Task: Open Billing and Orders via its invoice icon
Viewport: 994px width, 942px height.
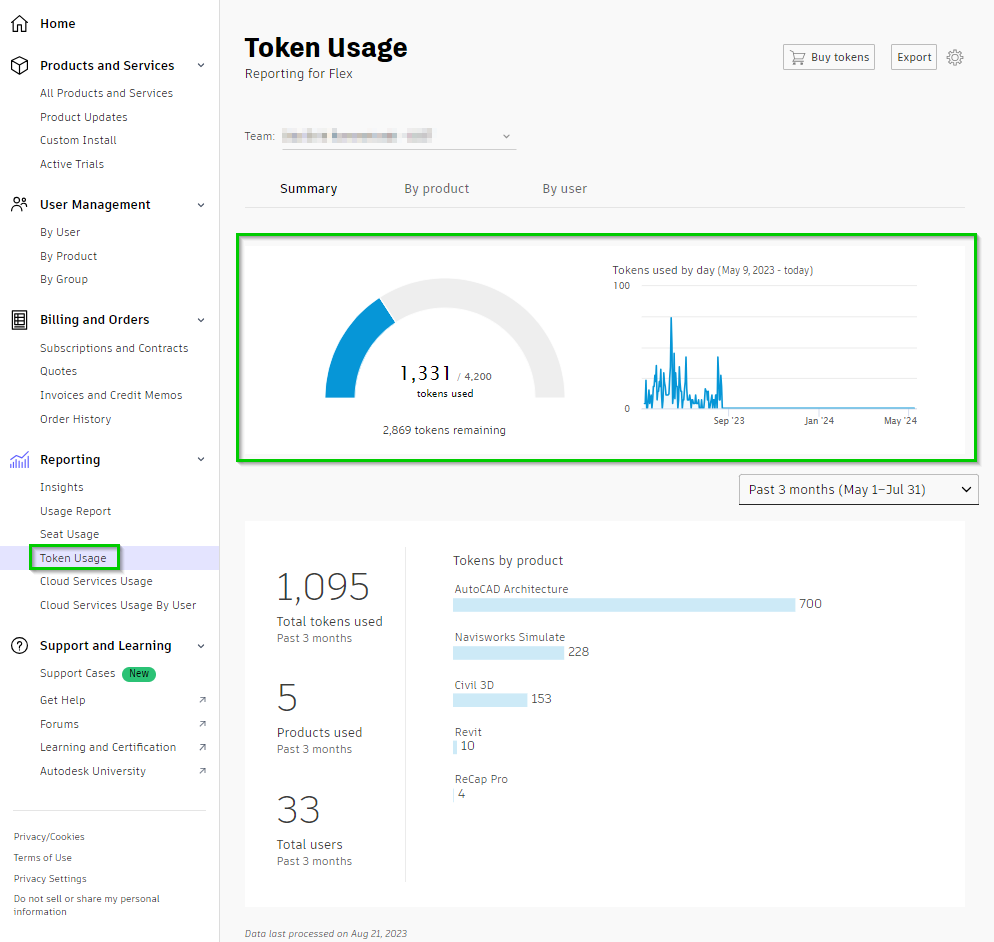Action: tap(18, 319)
